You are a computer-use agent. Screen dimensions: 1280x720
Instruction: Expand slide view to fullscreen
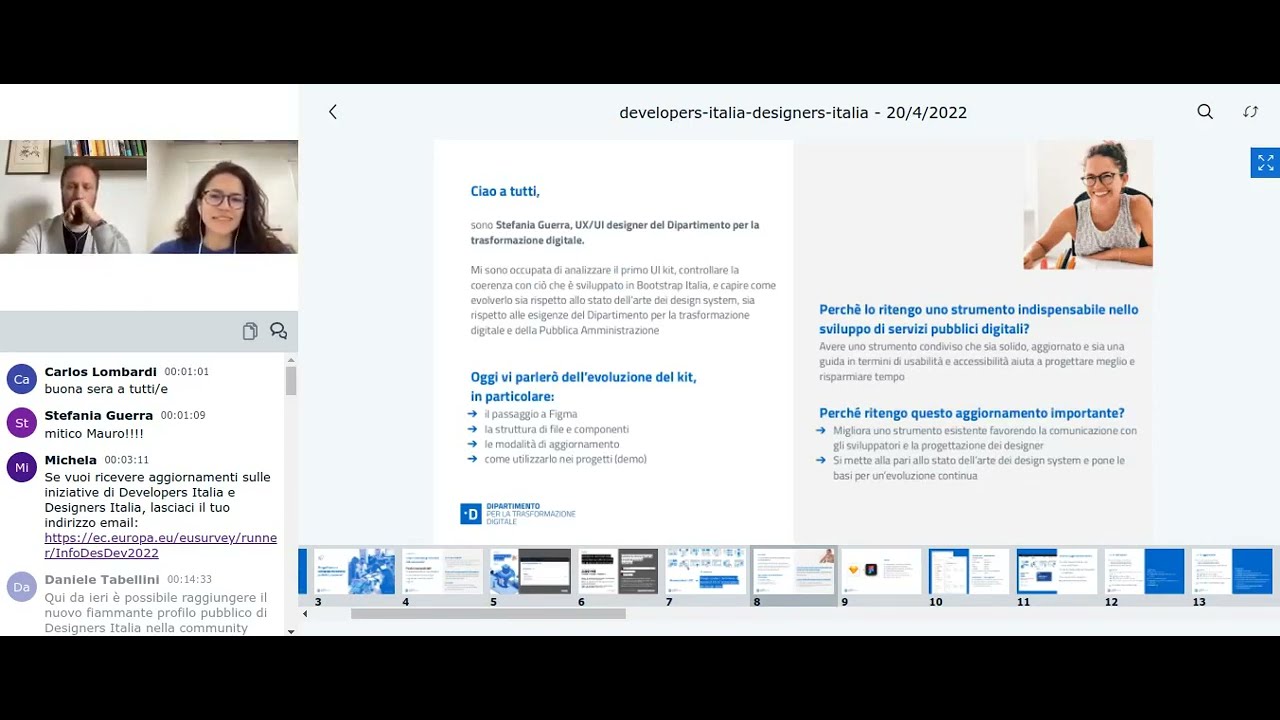(x=1265, y=163)
